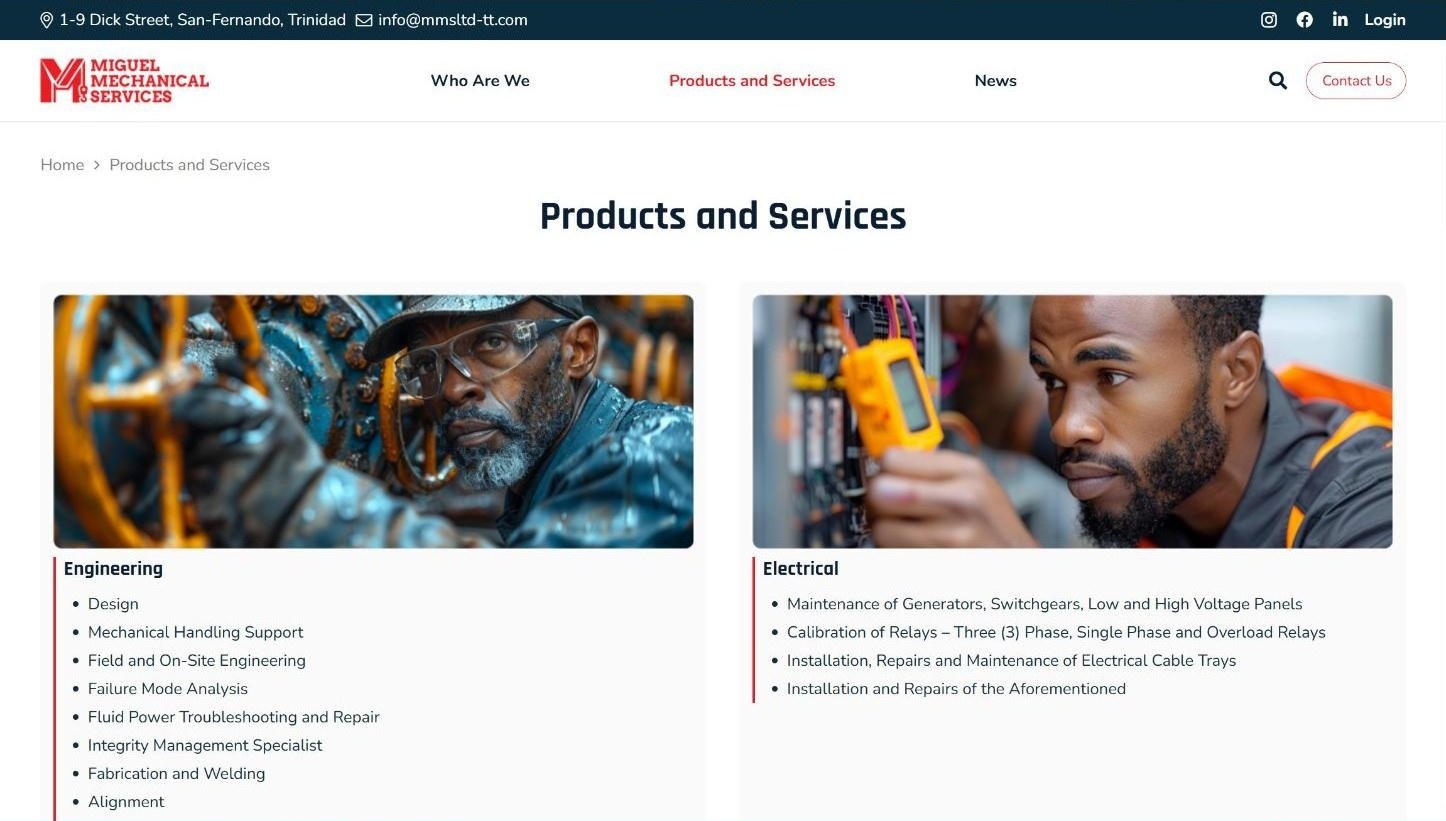
Task: Click the Miguel Mechanical Services logo
Action: tap(125, 81)
